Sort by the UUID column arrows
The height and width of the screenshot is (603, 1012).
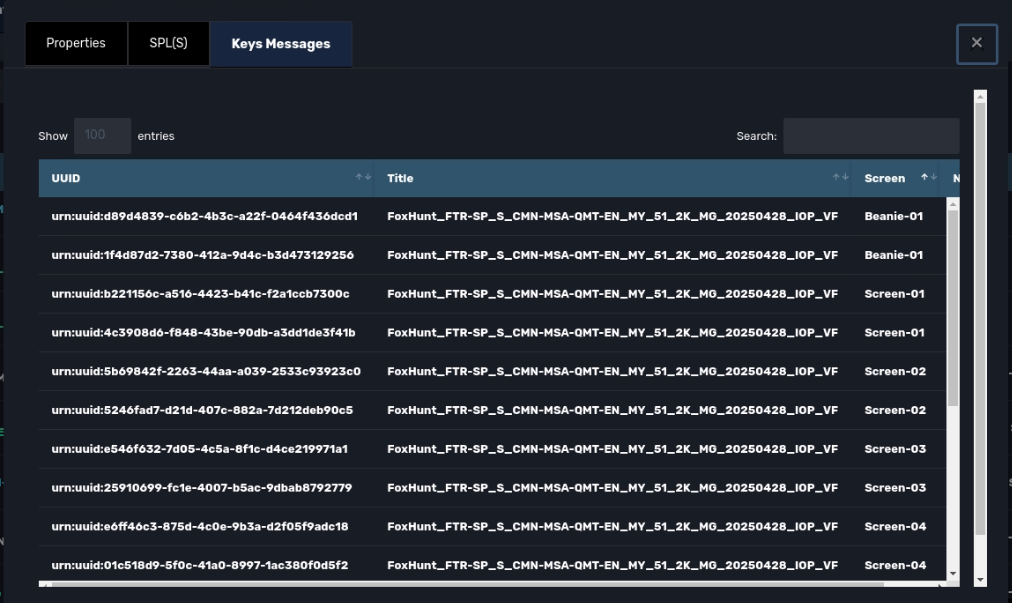pyautogui.click(x=362, y=178)
